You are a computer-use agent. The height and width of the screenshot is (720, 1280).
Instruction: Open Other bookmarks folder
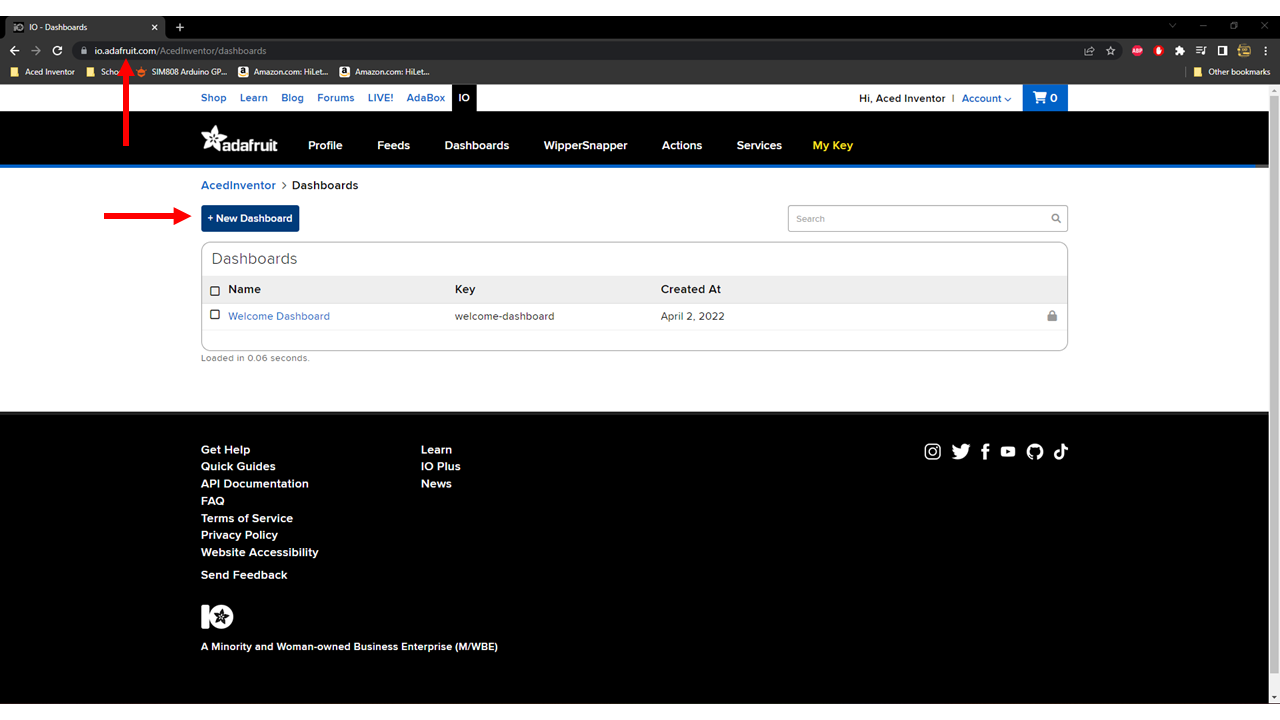tap(1231, 72)
